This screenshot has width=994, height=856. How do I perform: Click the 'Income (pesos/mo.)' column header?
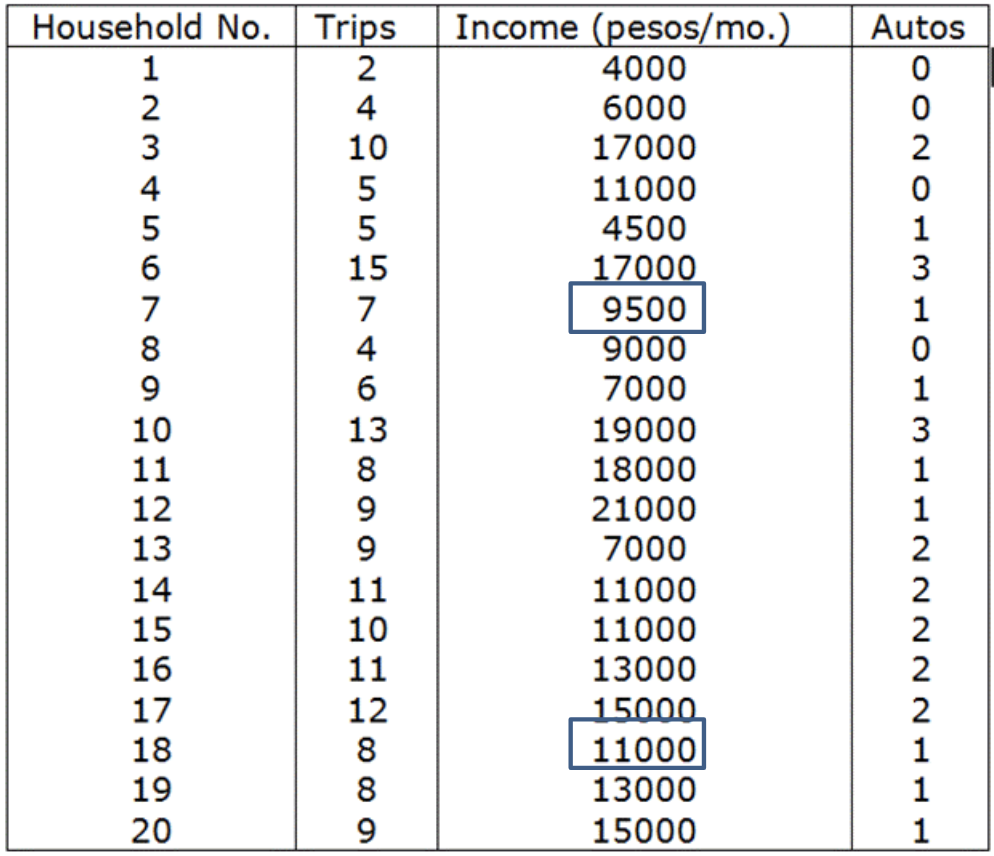pos(622,28)
